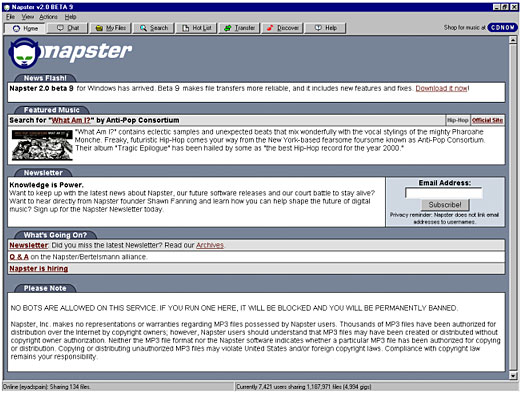Open the Hot List tab
The width and height of the screenshot is (521, 393).
pos(196,28)
